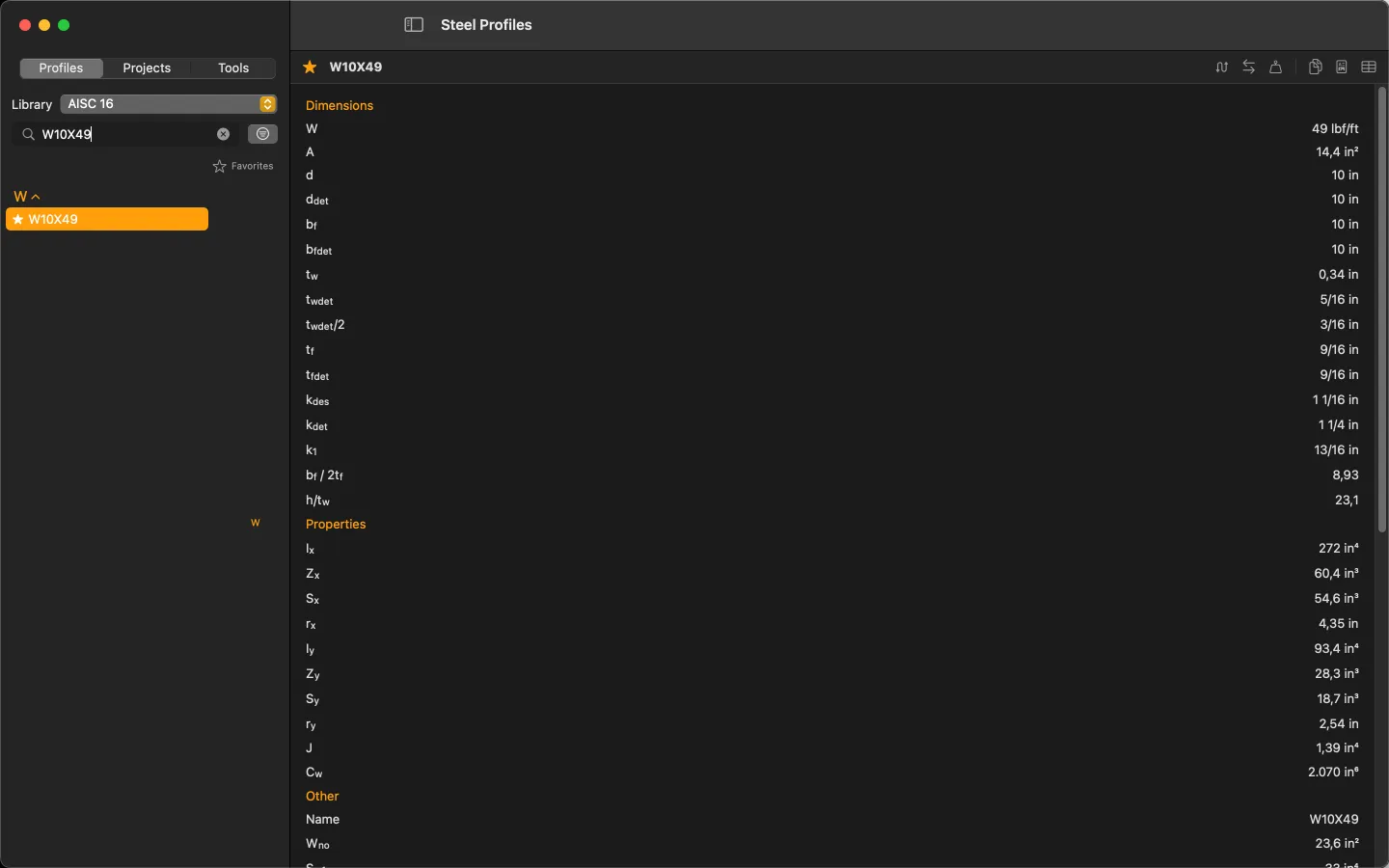Collapse the W section group chevron
Screen dimensions: 1389x868
pos(36,197)
